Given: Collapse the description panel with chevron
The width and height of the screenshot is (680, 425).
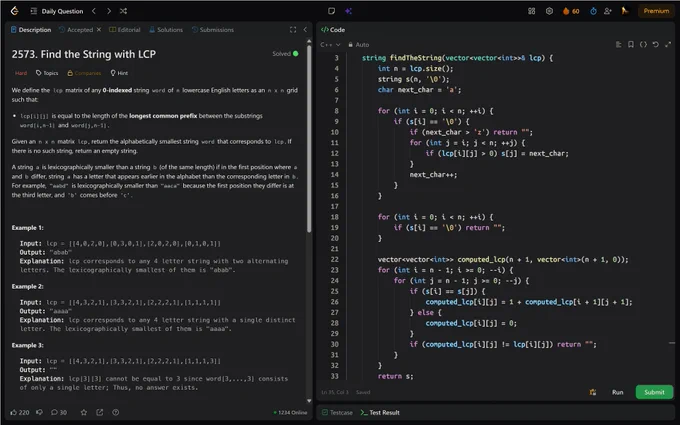Looking at the screenshot, I should click(305, 29).
